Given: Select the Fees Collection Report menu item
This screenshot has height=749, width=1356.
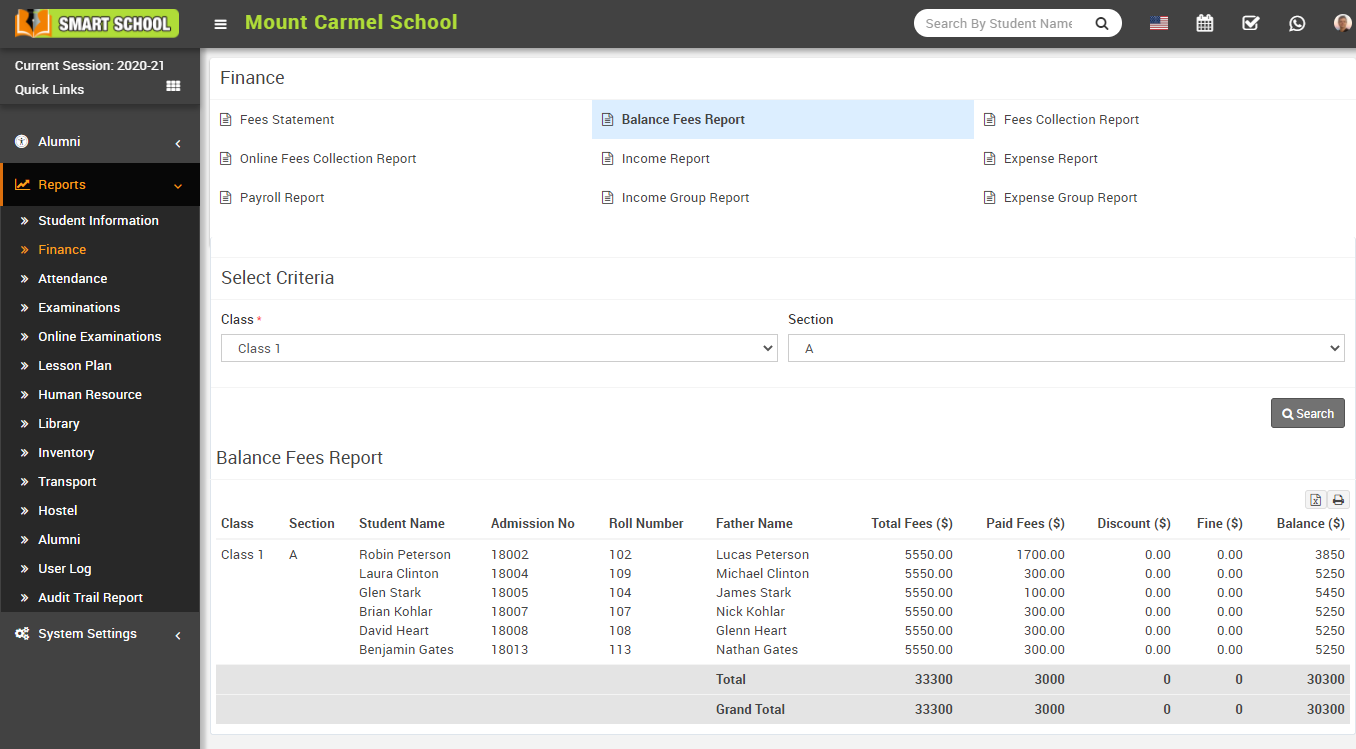Looking at the screenshot, I should tap(1070, 119).
